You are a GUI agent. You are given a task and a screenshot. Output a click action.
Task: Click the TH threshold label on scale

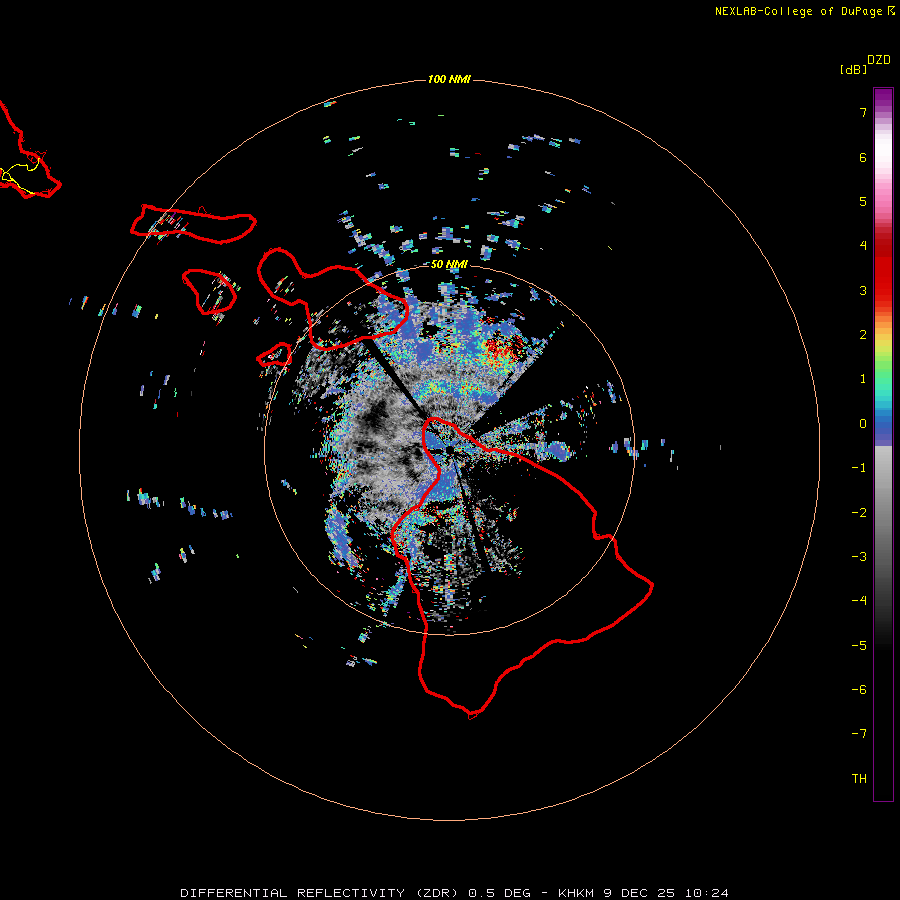(859, 779)
